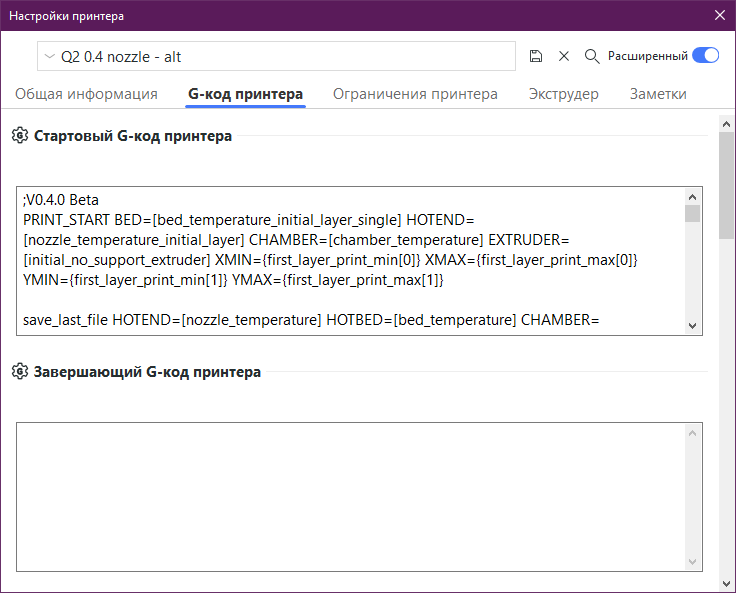This screenshot has width=736, height=593.
Task: Switch to the Общая информация tab
Action: pos(86,94)
